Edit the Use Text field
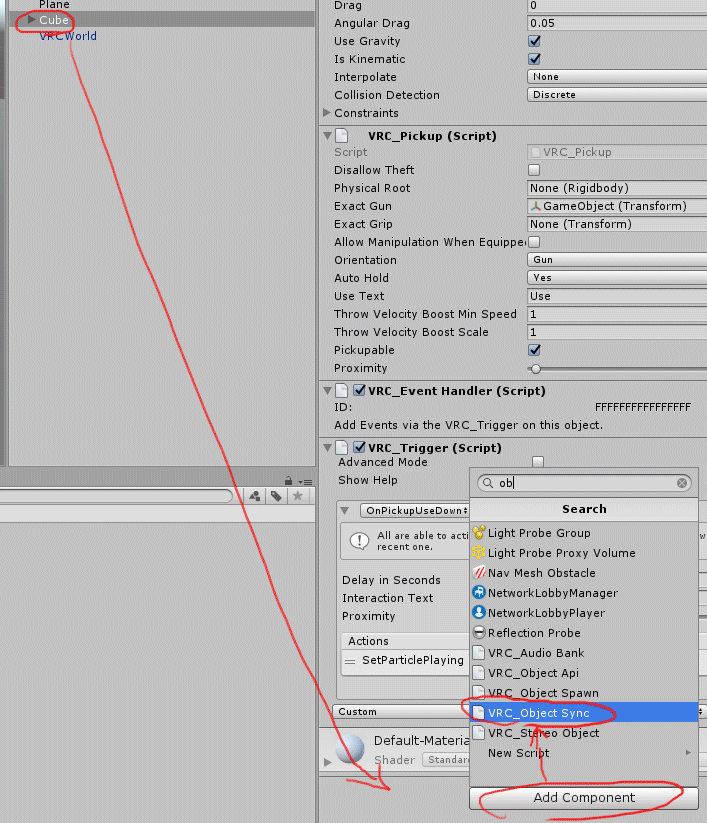 coord(617,296)
